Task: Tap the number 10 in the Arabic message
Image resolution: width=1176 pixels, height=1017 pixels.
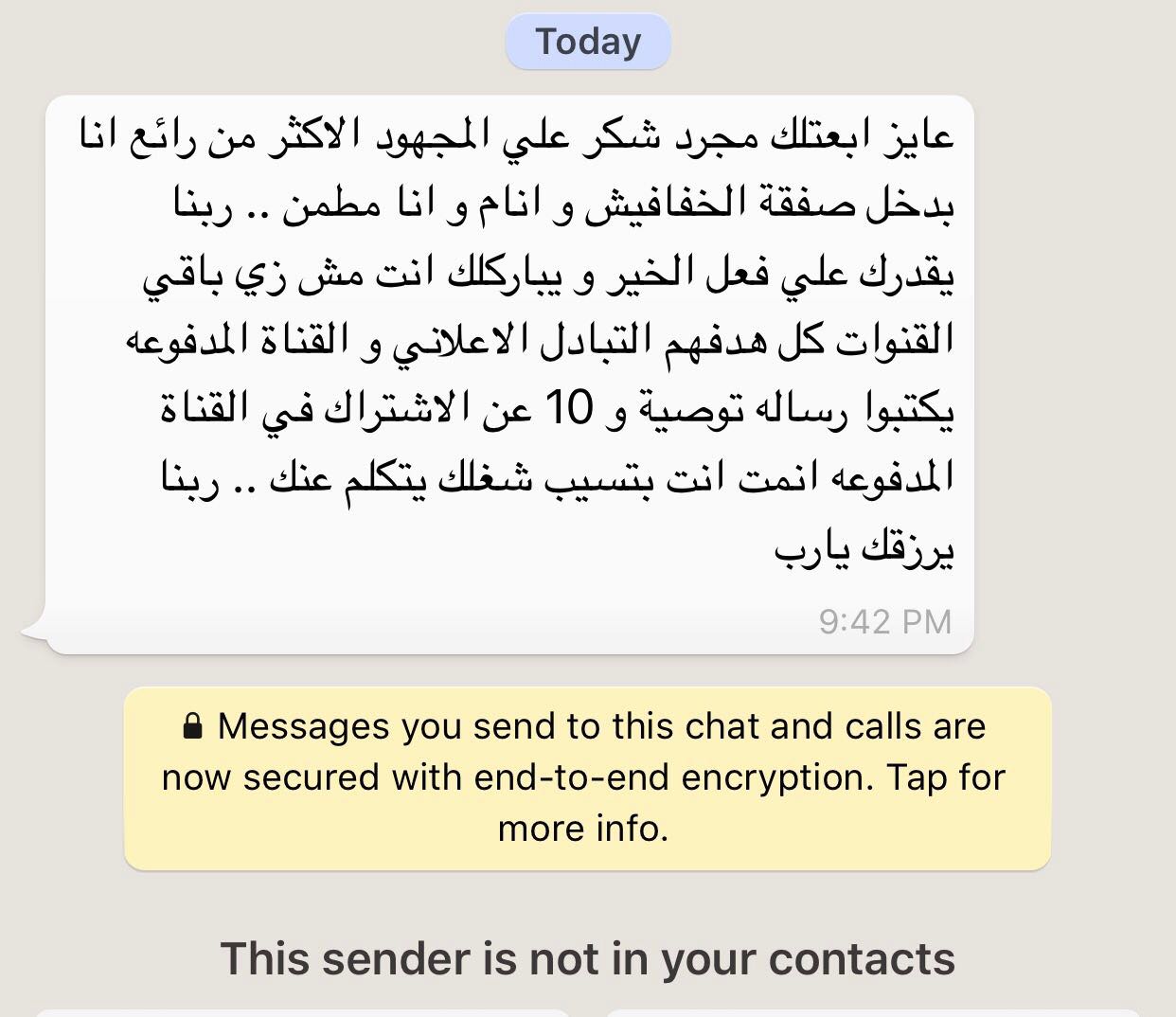Action: pos(569,408)
